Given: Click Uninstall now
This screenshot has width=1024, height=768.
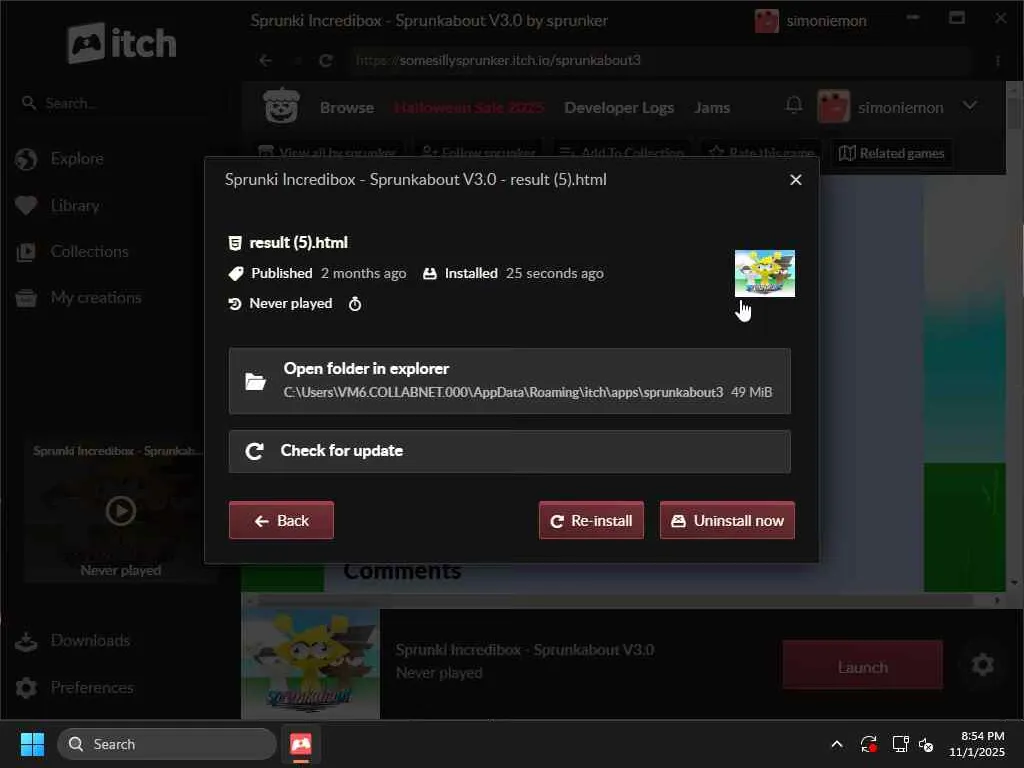Looking at the screenshot, I should click(x=728, y=520).
